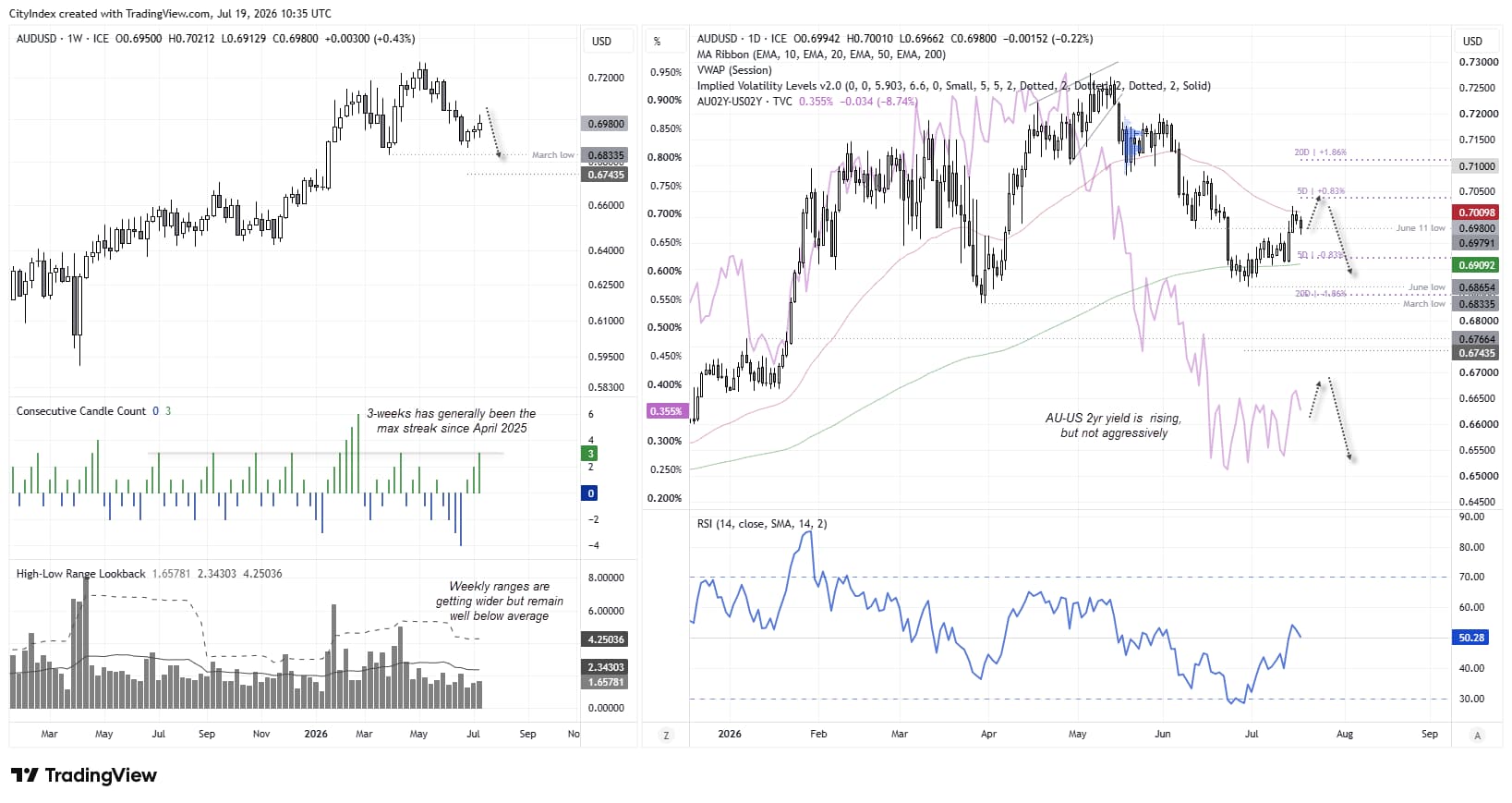Click the Implied Volatility Levels v2.0 legend
This screenshot has width=1512, height=803.
[x=953, y=86]
